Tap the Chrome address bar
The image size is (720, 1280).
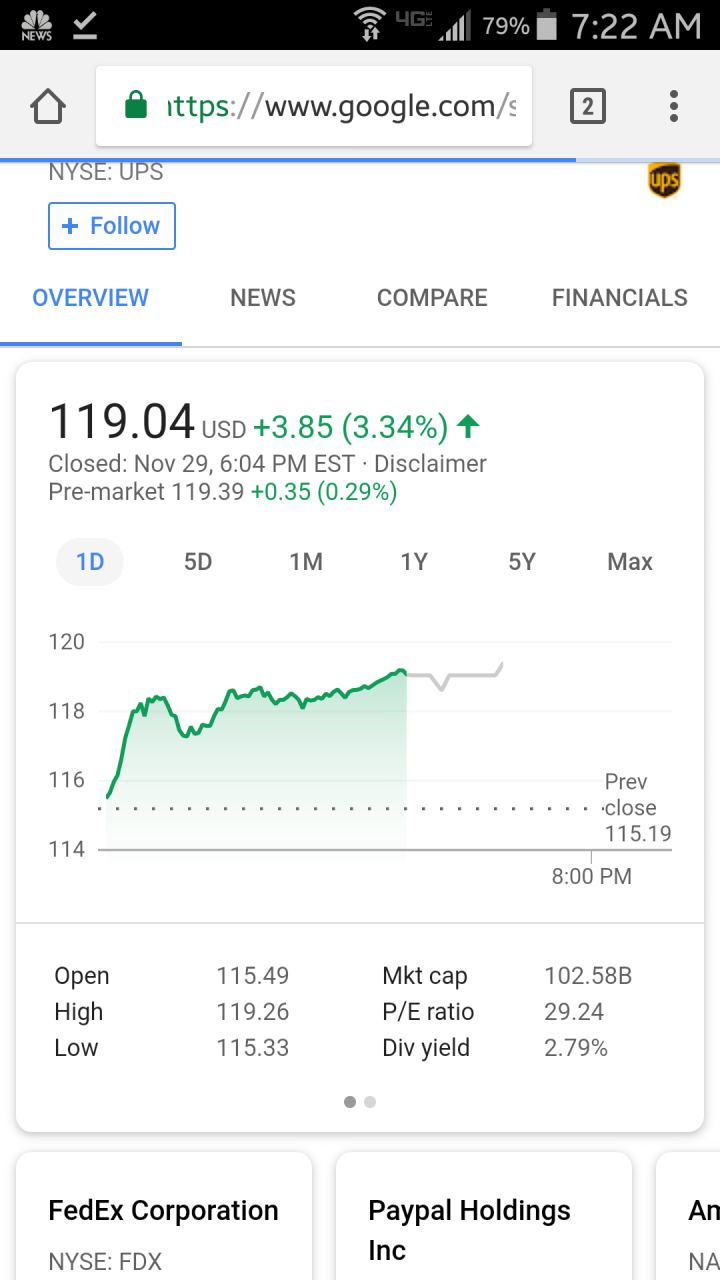coord(314,106)
